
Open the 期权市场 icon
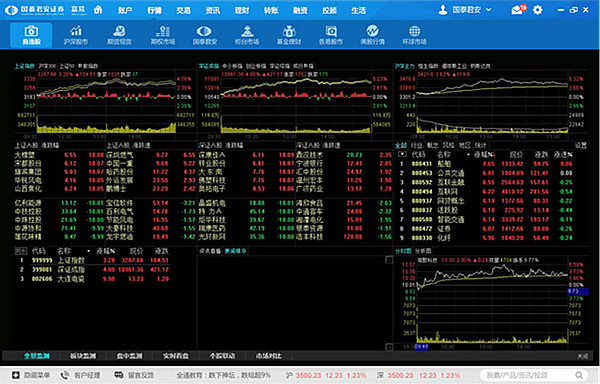point(163,35)
